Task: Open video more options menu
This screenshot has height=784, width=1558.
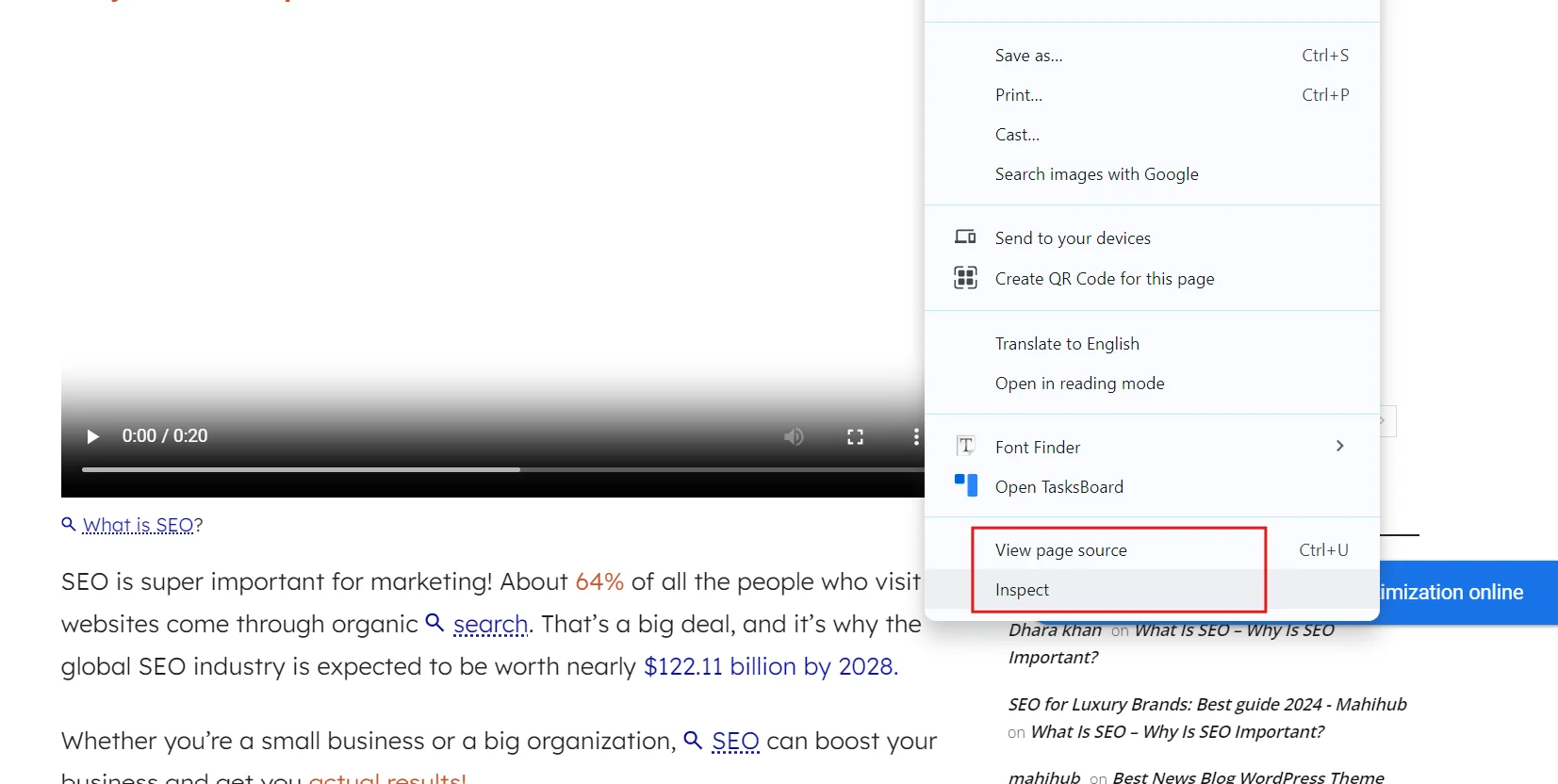Action: click(x=915, y=436)
